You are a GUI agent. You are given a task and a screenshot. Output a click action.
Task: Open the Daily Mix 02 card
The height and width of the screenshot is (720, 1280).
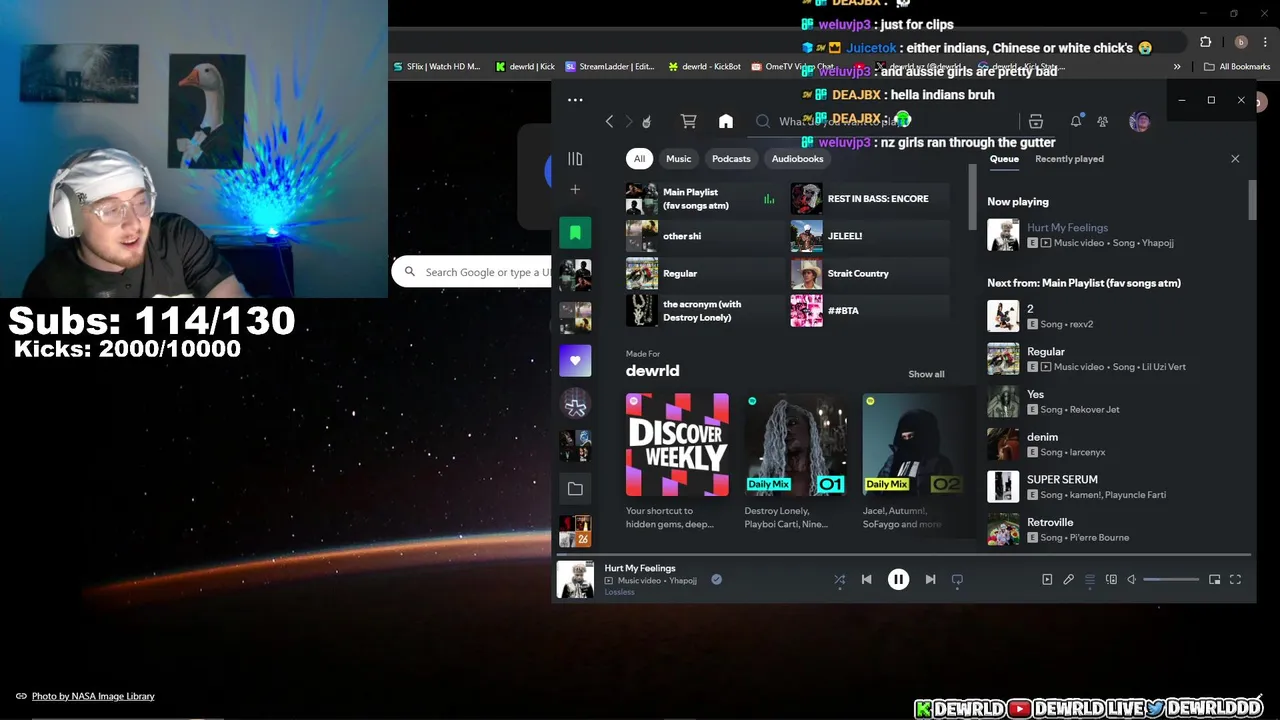click(x=913, y=462)
